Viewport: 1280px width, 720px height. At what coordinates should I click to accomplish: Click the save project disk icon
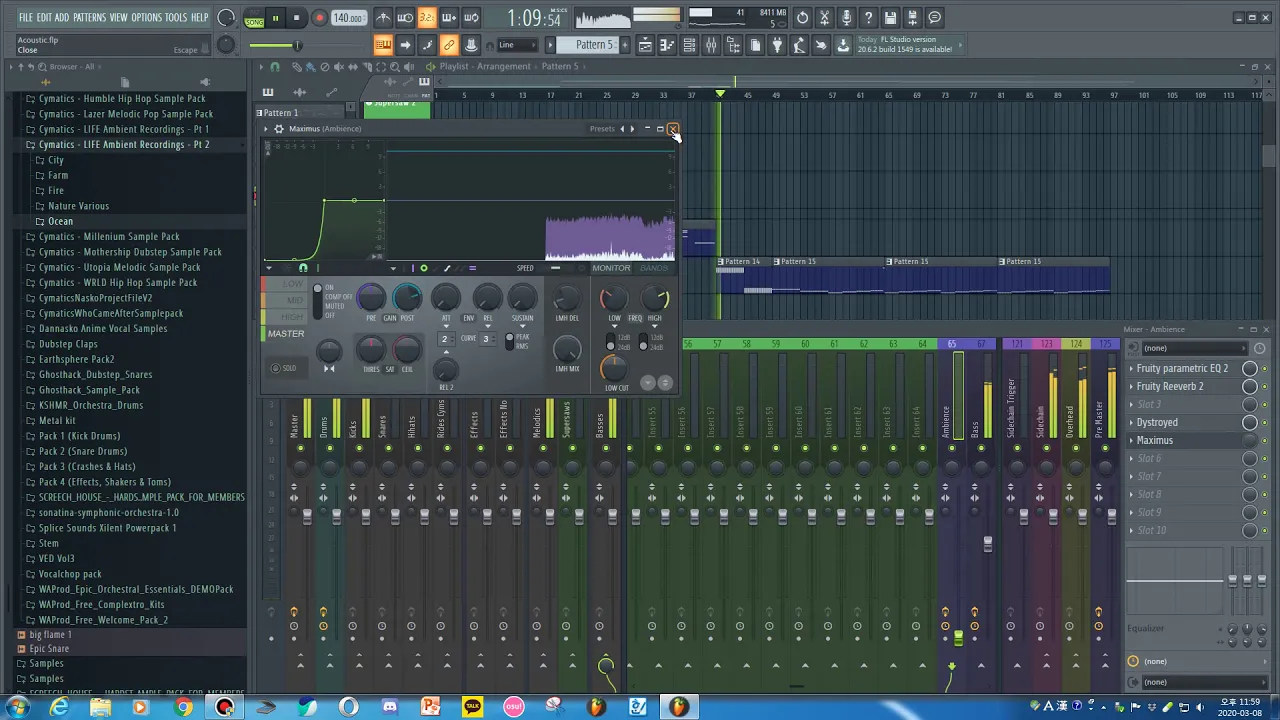890,18
